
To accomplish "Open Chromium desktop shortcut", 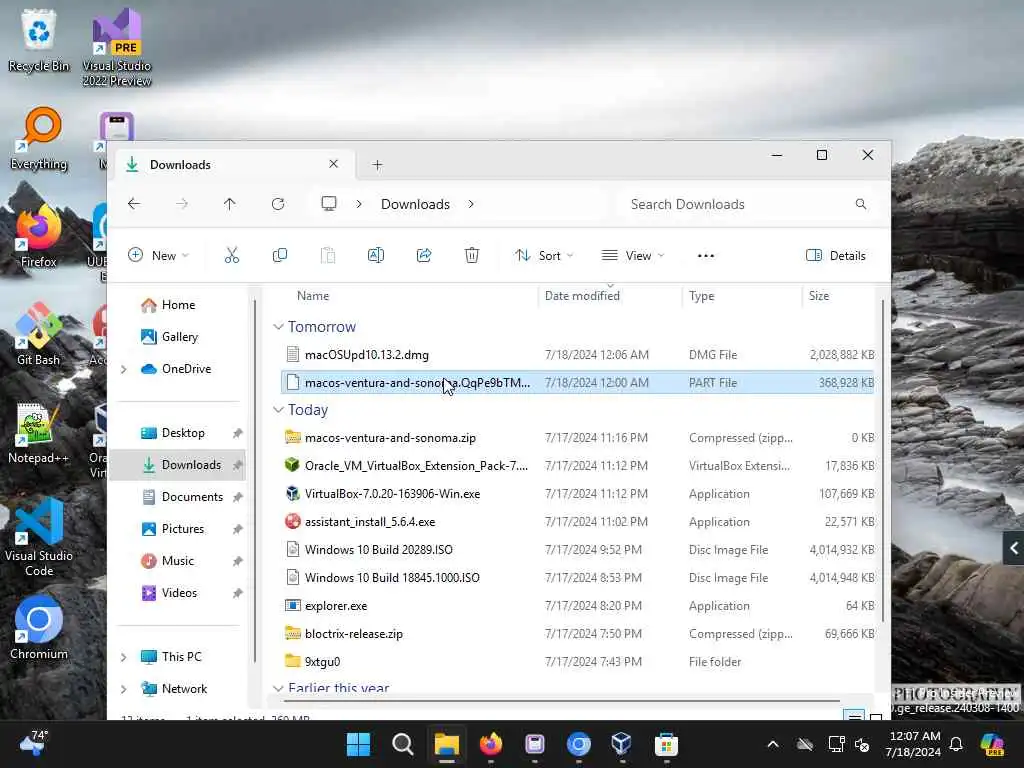I will (x=39, y=628).
